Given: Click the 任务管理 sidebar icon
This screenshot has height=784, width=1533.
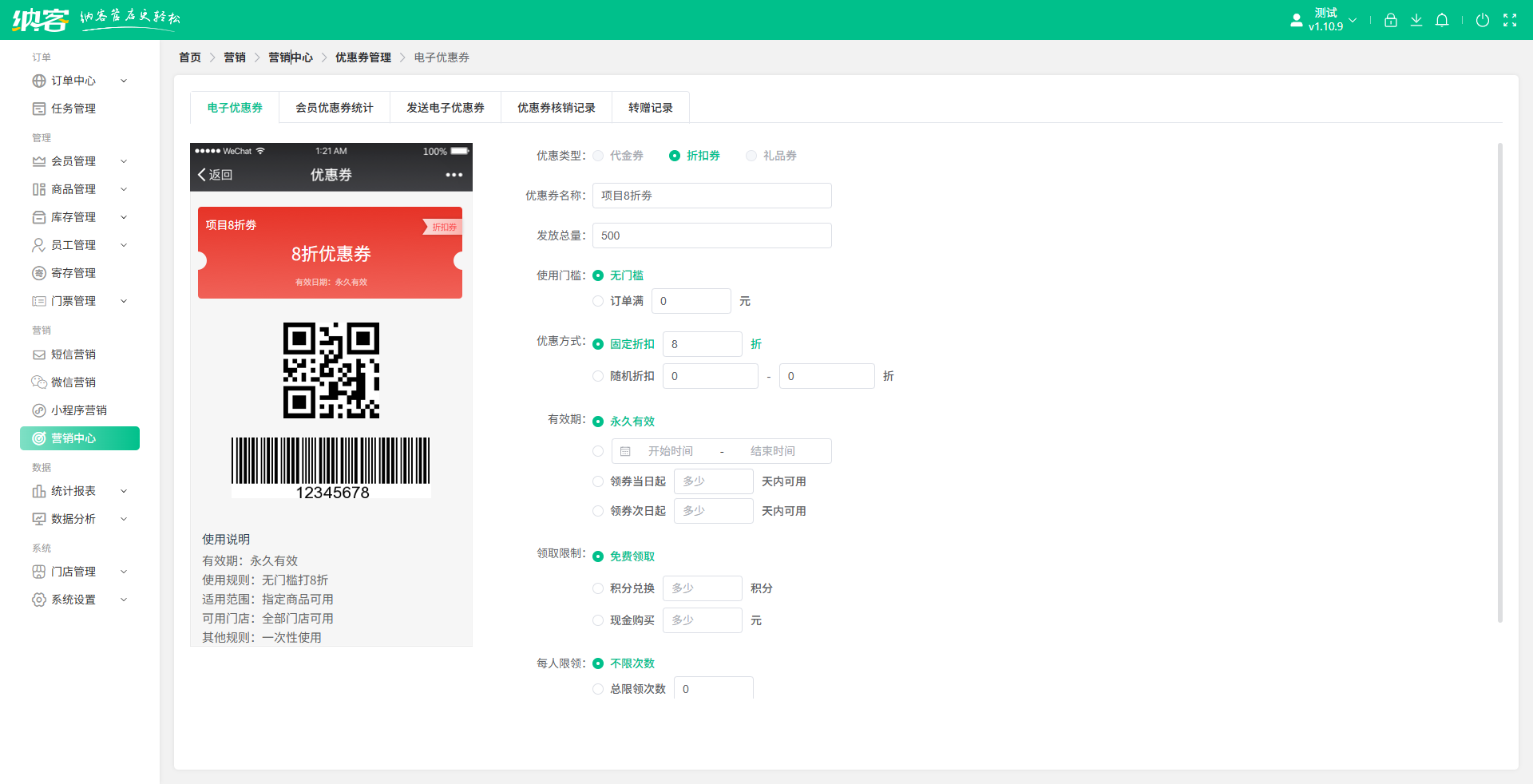Looking at the screenshot, I should (x=39, y=109).
